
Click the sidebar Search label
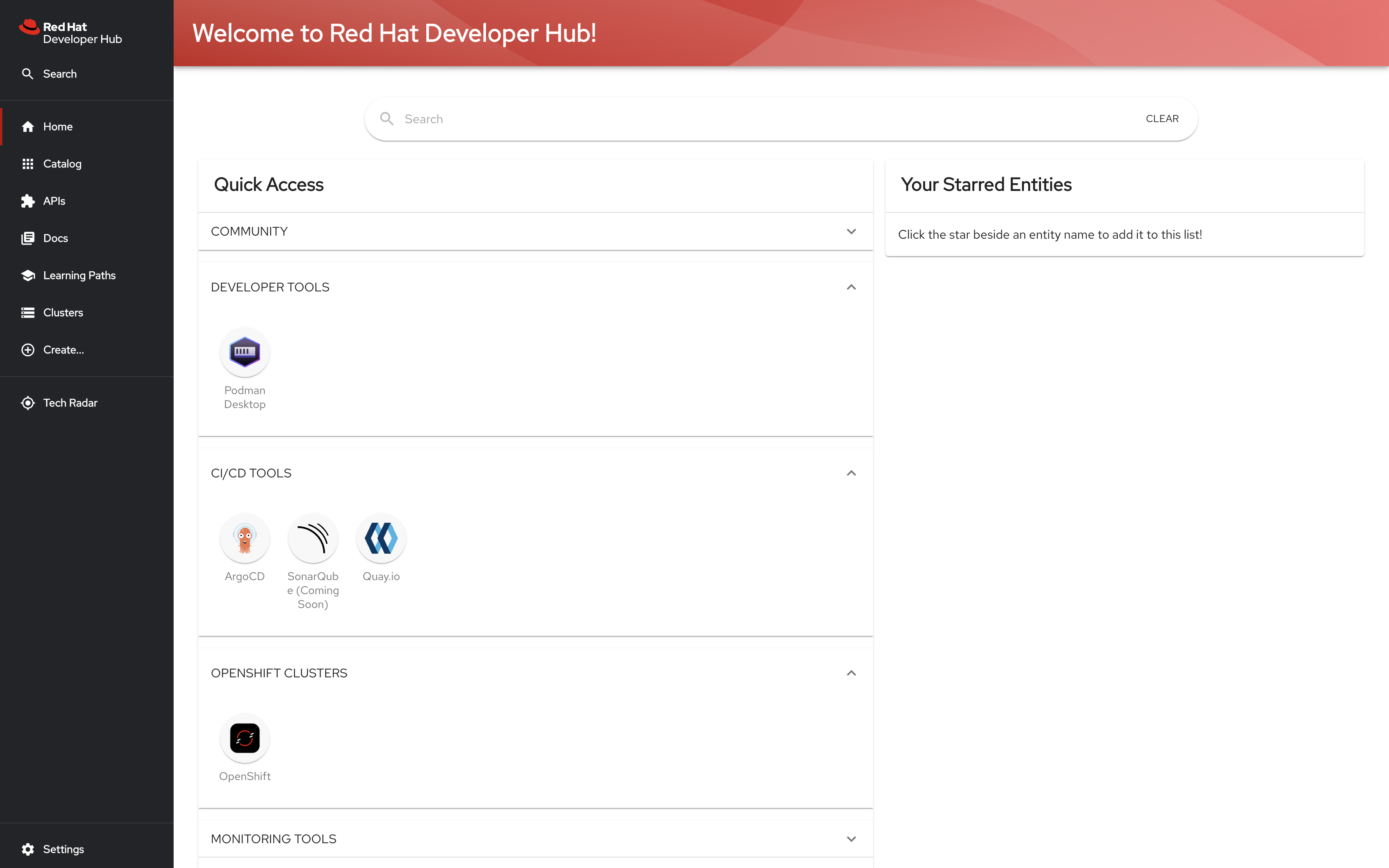60,74
